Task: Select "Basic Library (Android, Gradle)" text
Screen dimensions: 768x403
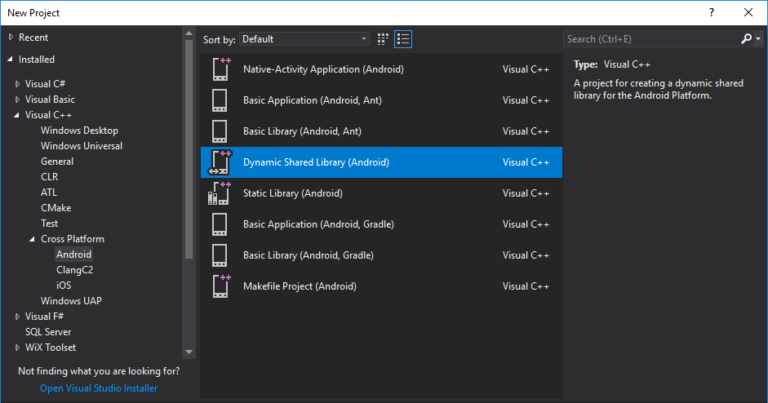Action: coord(308,255)
